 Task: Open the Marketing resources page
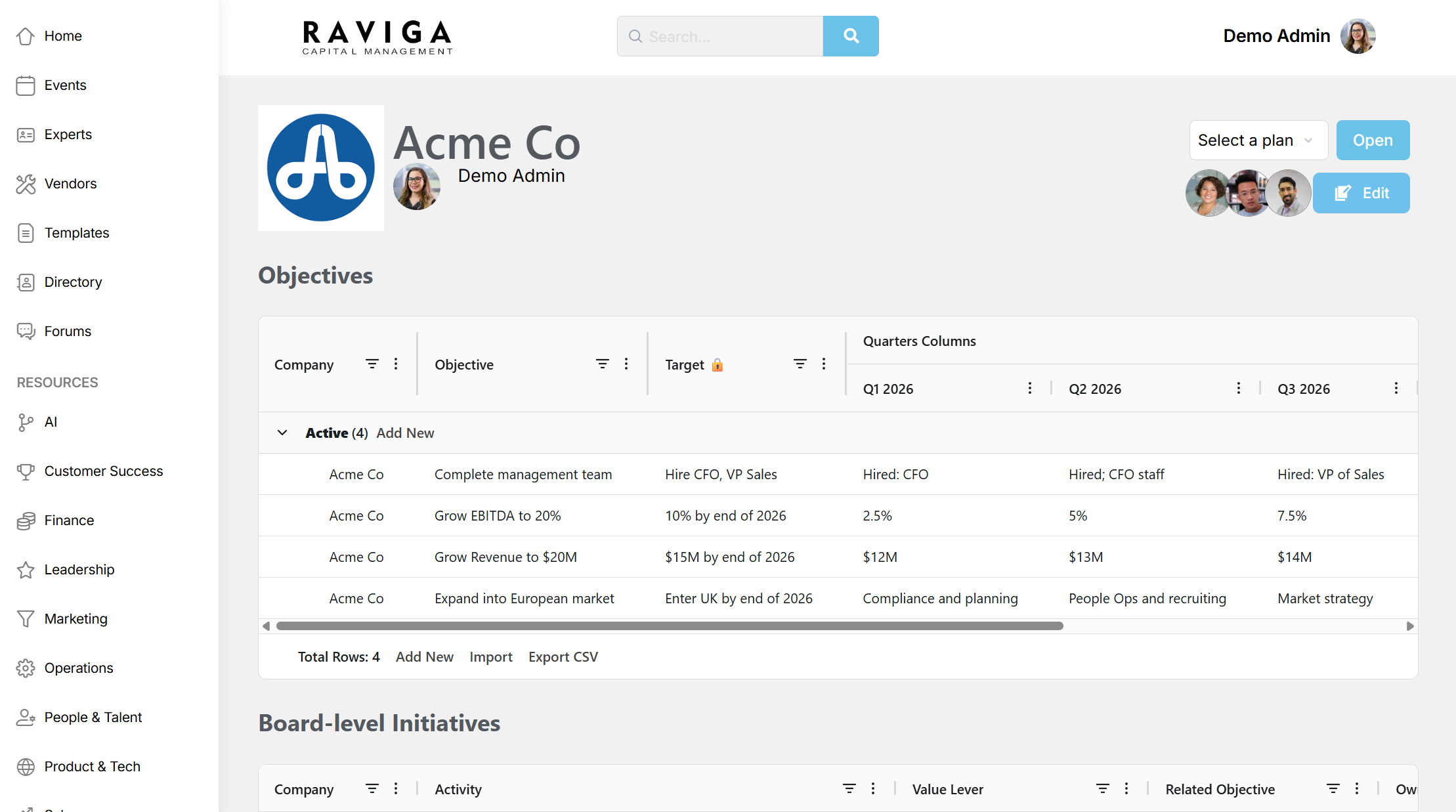[x=76, y=619]
